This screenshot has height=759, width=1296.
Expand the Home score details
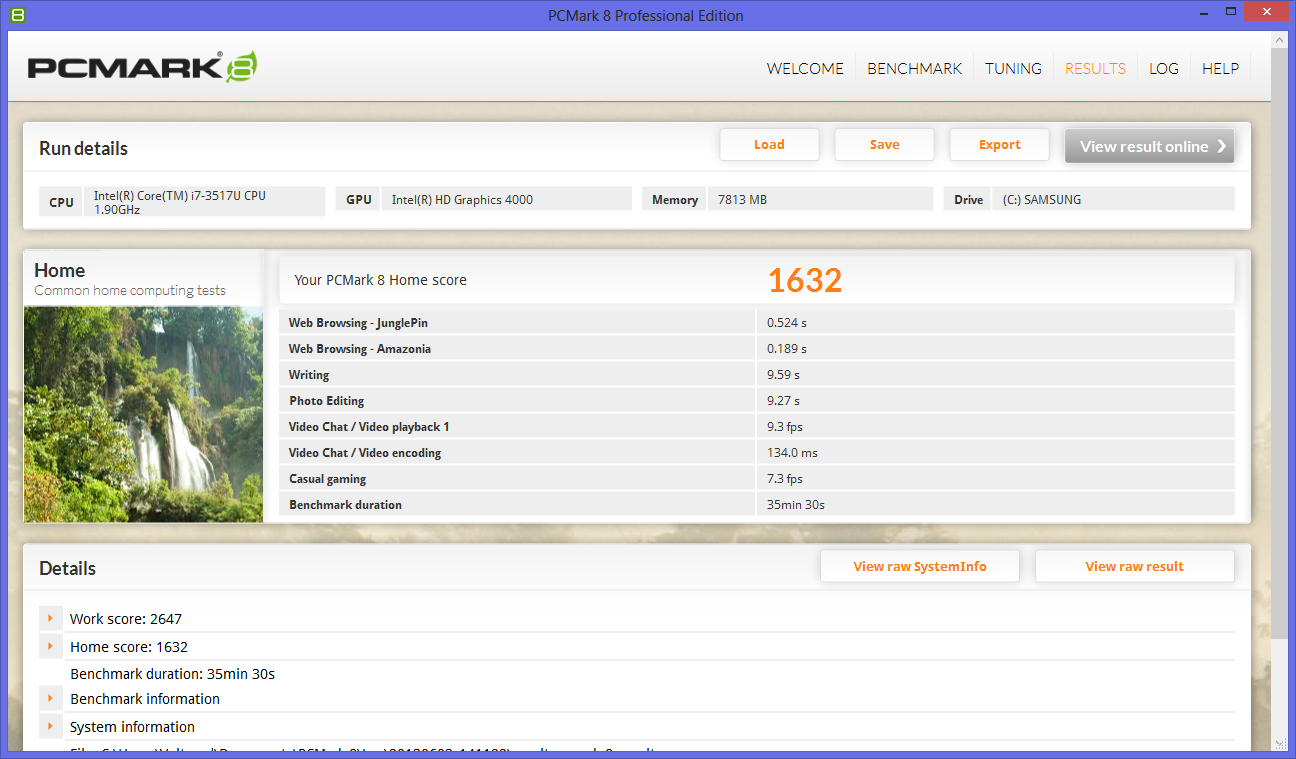pyautogui.click(x=50, y=646)
